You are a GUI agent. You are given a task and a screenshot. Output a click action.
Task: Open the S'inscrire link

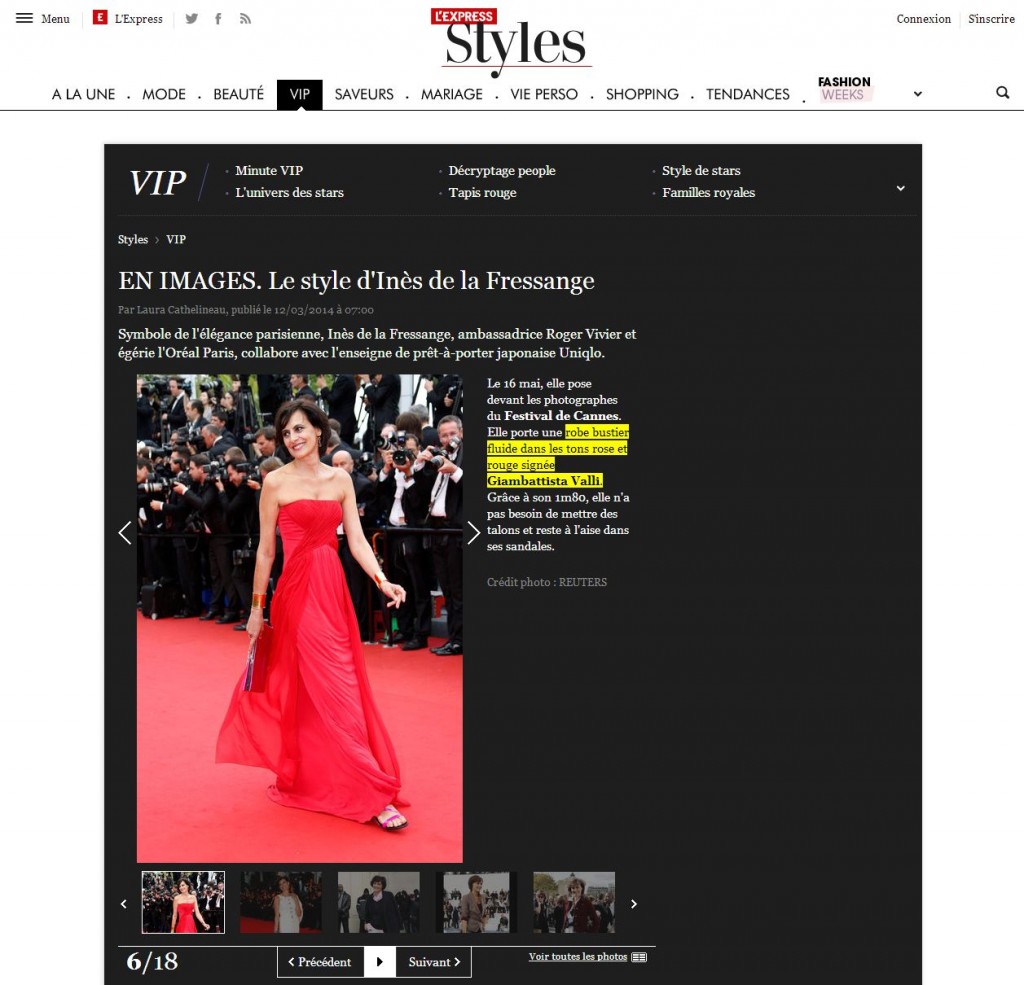click(x=989, y=18)
